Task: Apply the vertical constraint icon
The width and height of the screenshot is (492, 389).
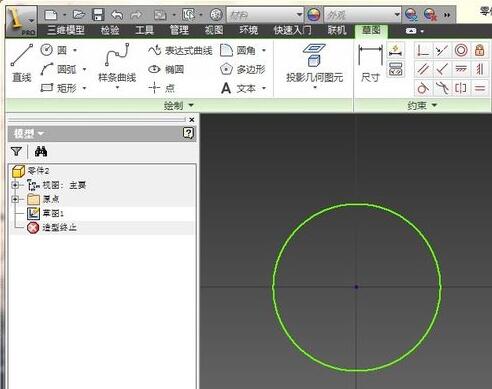Action: point(480,69)
